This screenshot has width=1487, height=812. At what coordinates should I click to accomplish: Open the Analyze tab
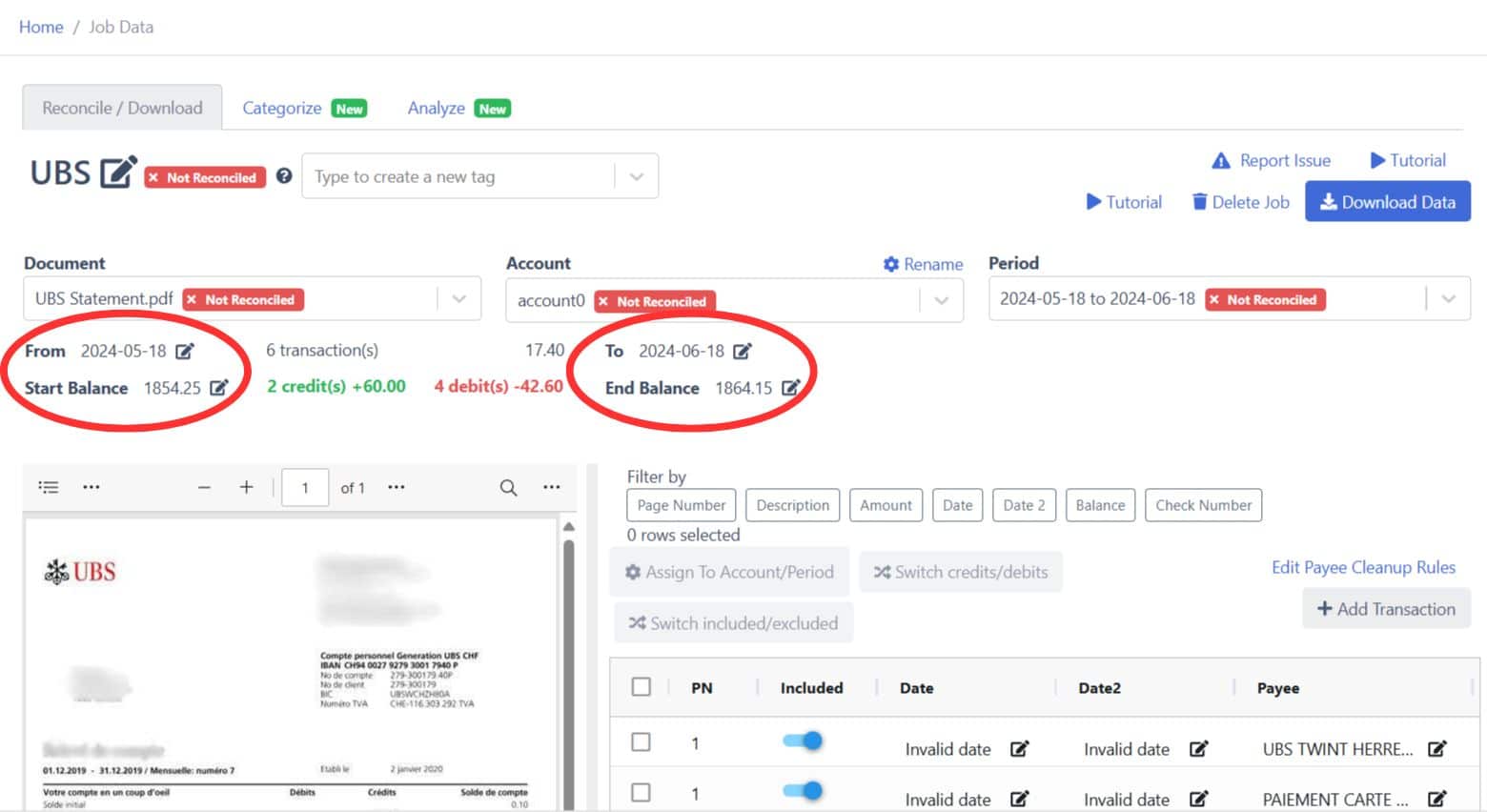[x=435, y=108]
